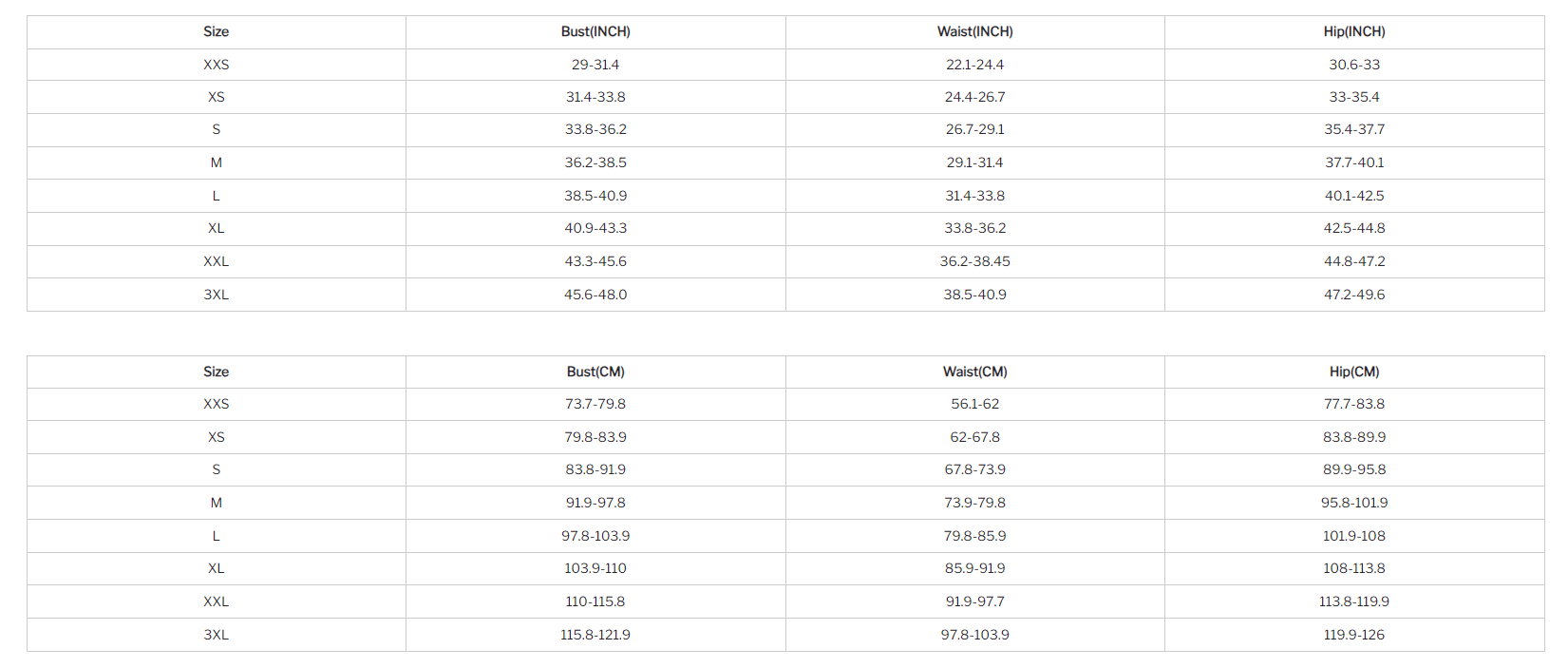
Task: Click hip value 47.2-49.6 for 3XL
Action: (1354, 295)
